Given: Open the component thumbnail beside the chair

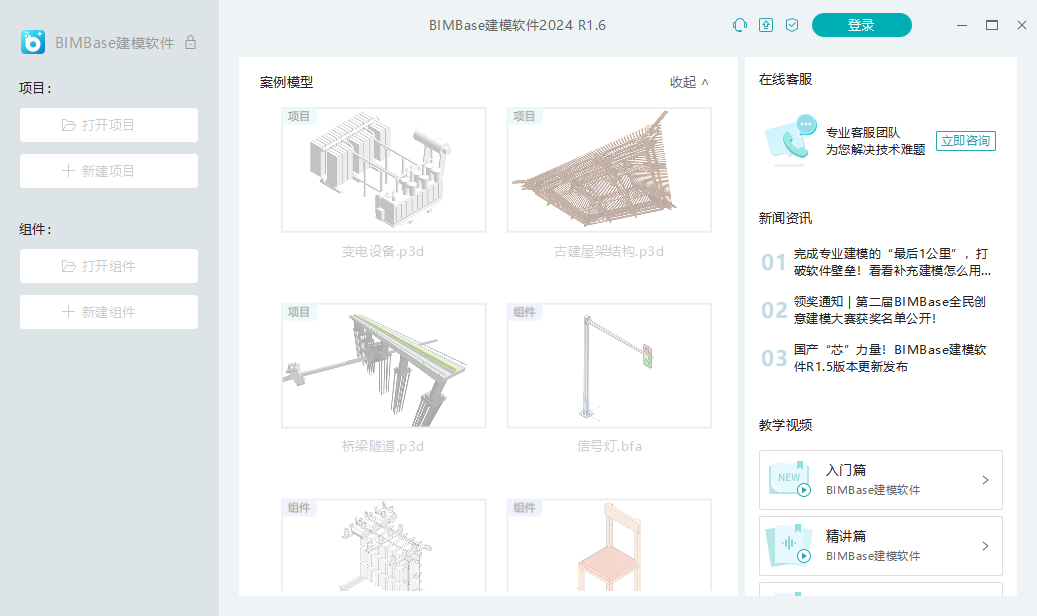Looking at the screenshot, I should (384, 545).
